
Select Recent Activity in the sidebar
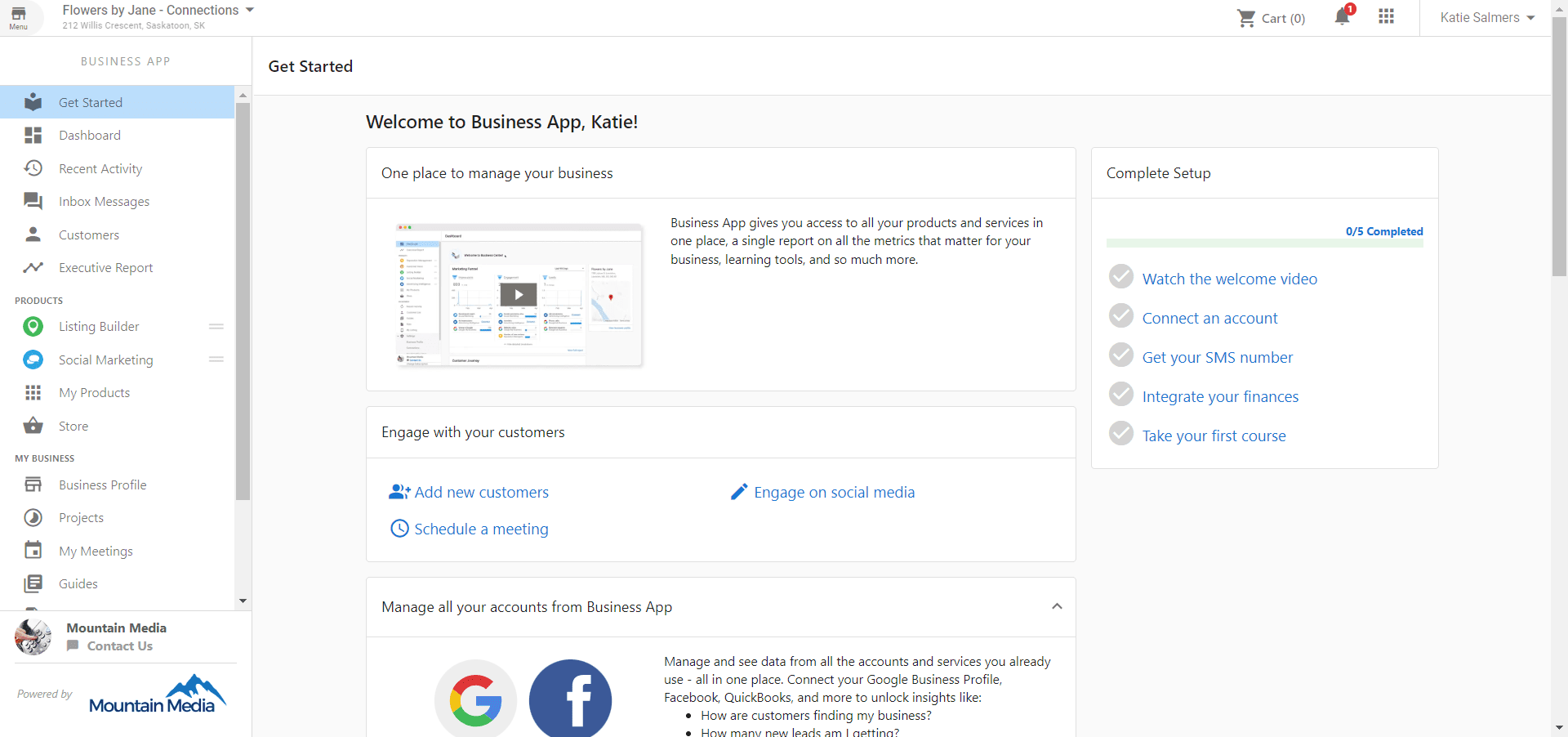coord(100,168)
